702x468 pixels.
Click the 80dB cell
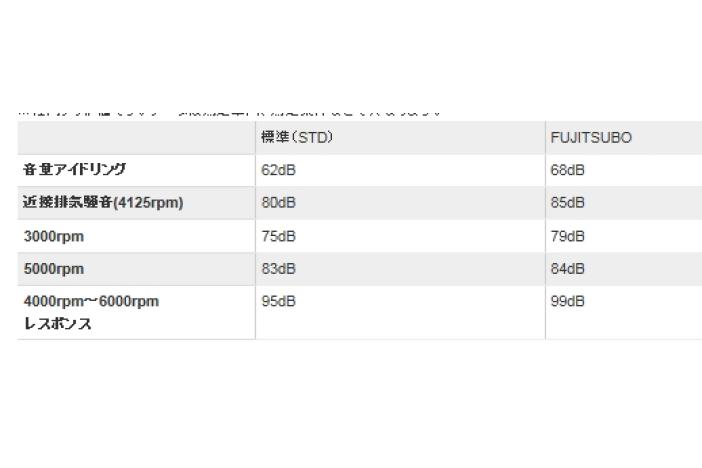pos(278,203)
